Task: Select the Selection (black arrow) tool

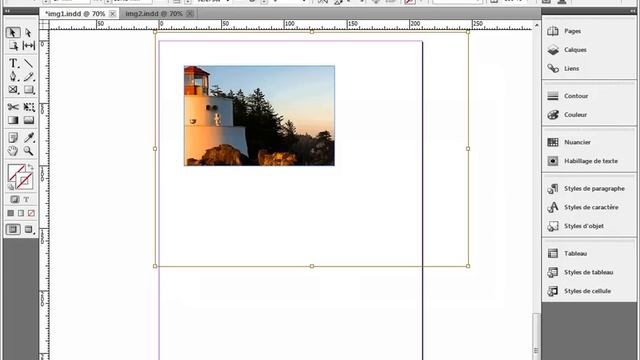Action: click(x=13, y=33)
